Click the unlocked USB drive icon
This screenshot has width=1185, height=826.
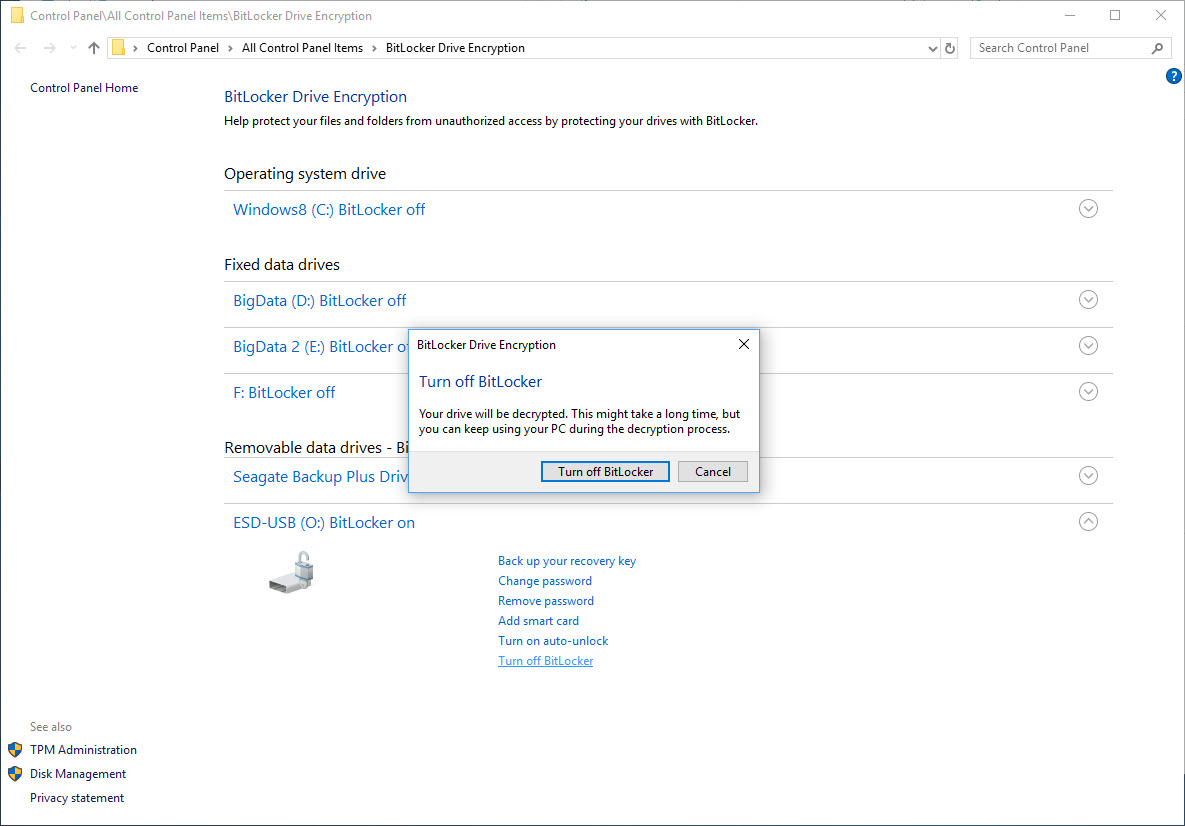click(x=292, y=572)
